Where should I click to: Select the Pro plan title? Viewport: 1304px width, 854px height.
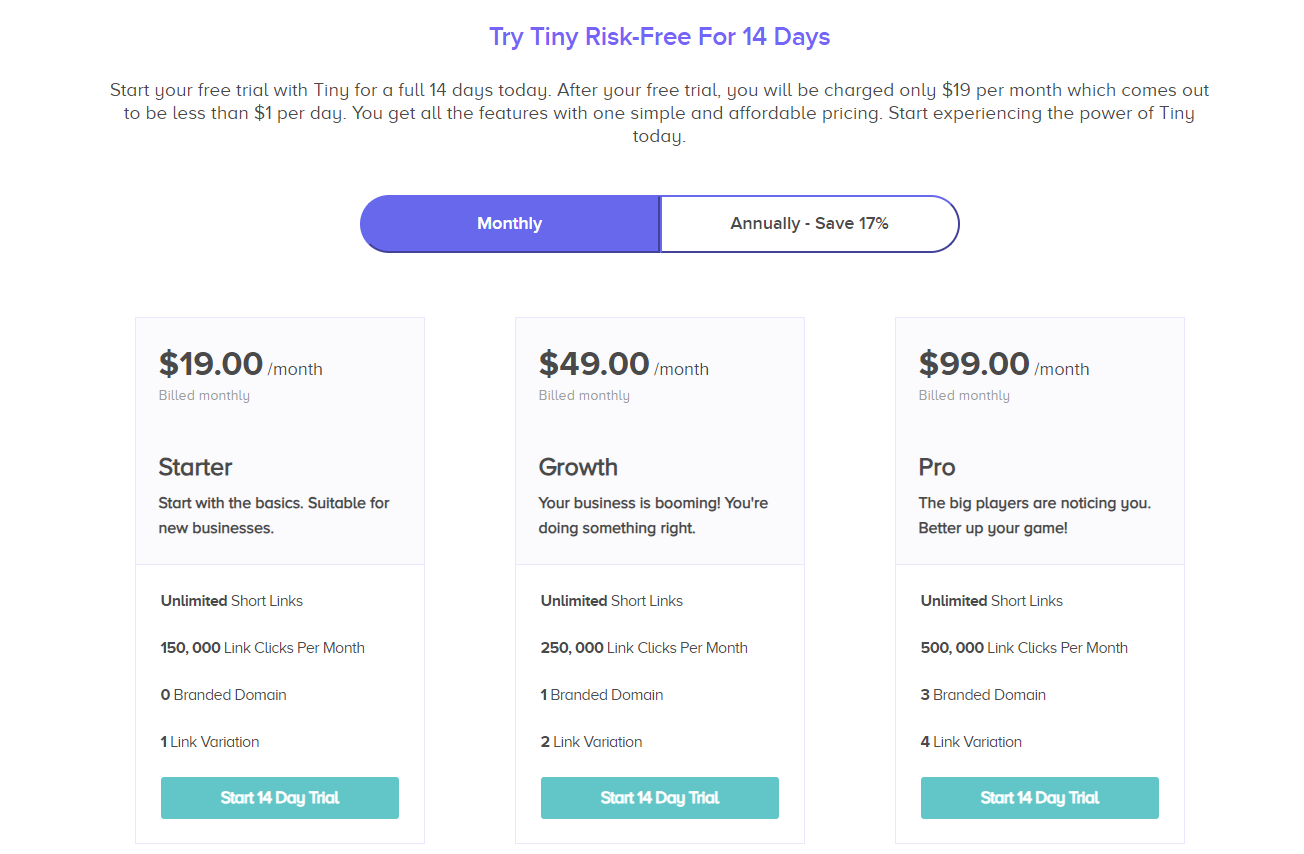pos(937,467)
